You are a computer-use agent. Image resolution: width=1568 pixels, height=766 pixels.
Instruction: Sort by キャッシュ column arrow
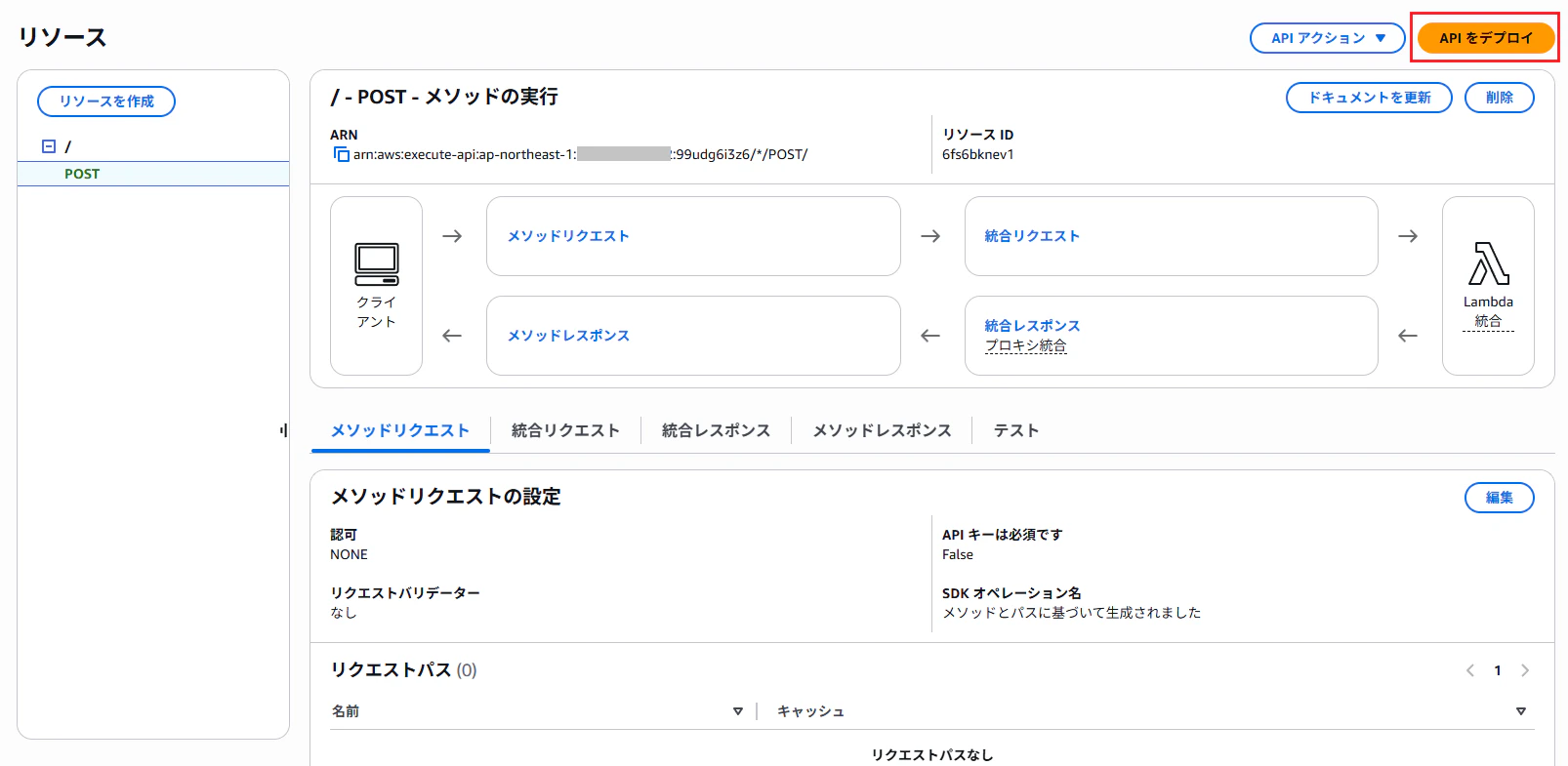(1521, 711)
